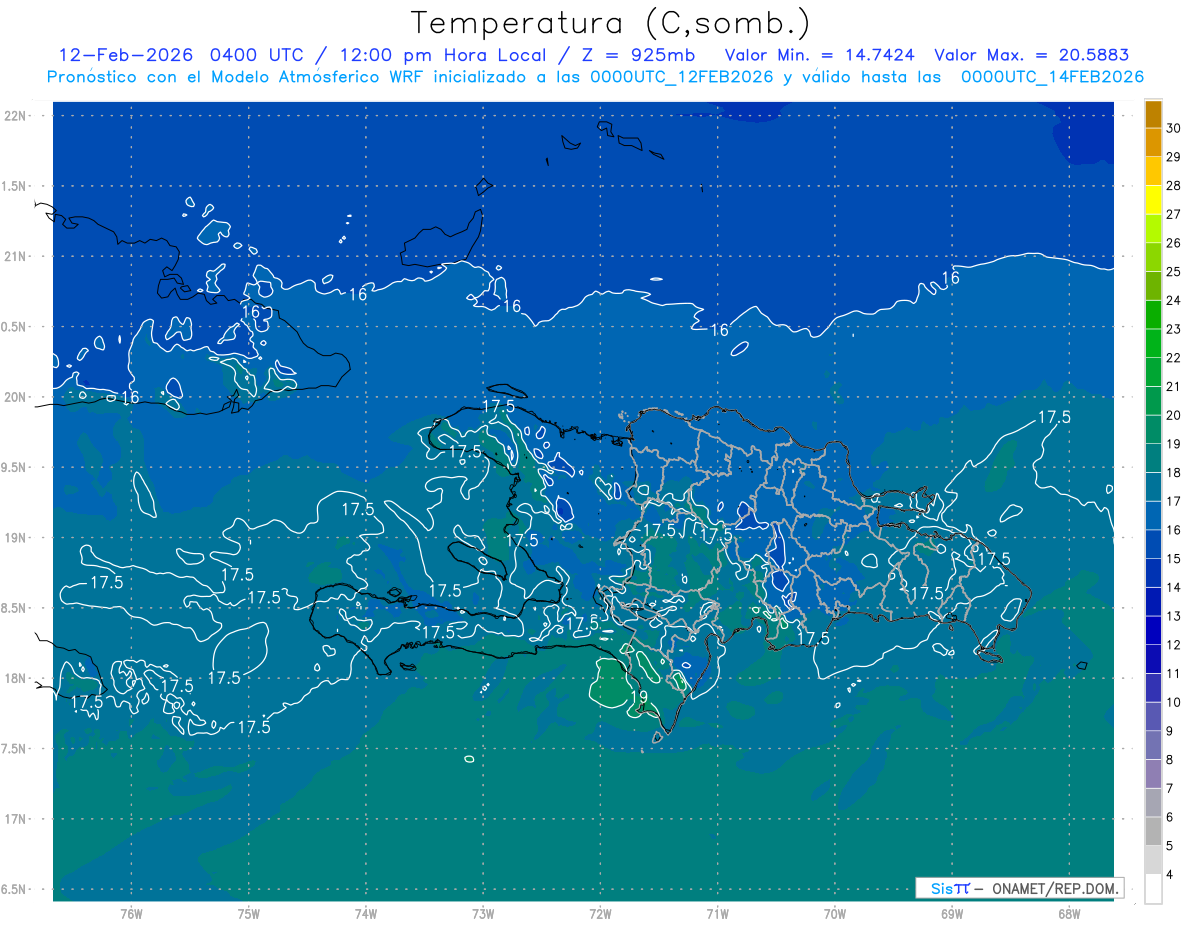Click the '29' color scale label

pyautogui.click(x=1174, y=157)
